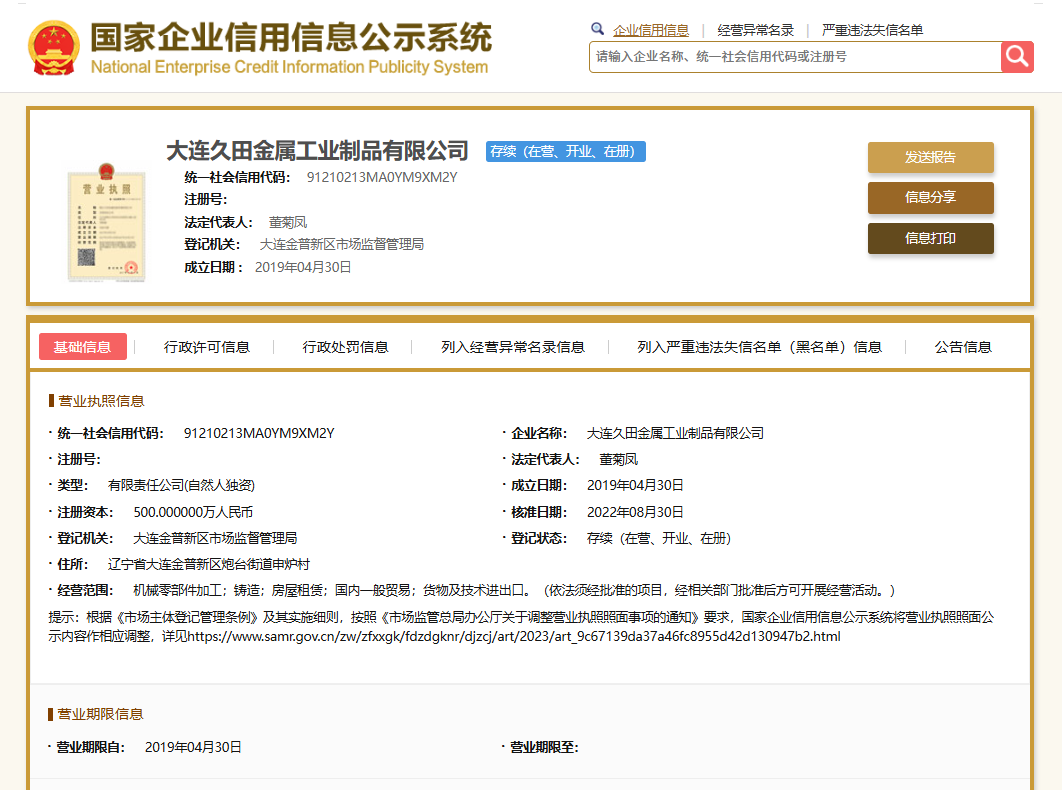Click the 存续 status badge

point(566,152)
